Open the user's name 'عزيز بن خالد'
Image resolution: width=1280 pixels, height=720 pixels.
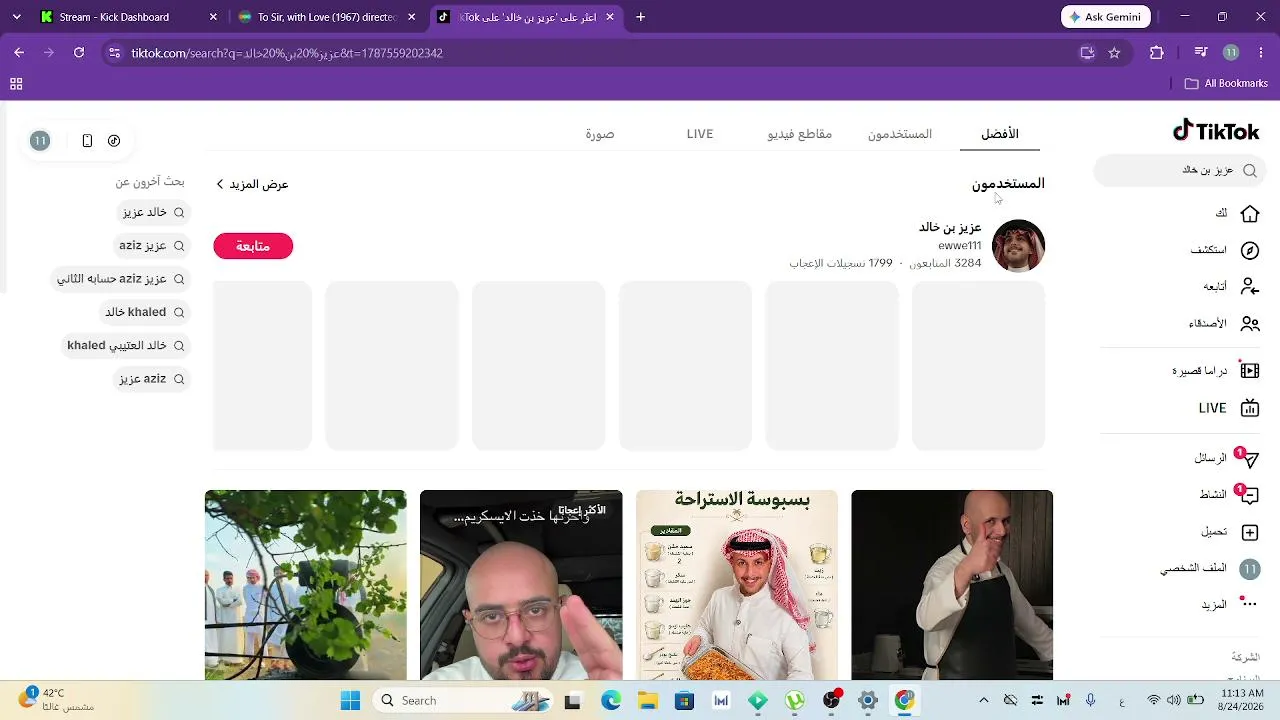(950, 228)
